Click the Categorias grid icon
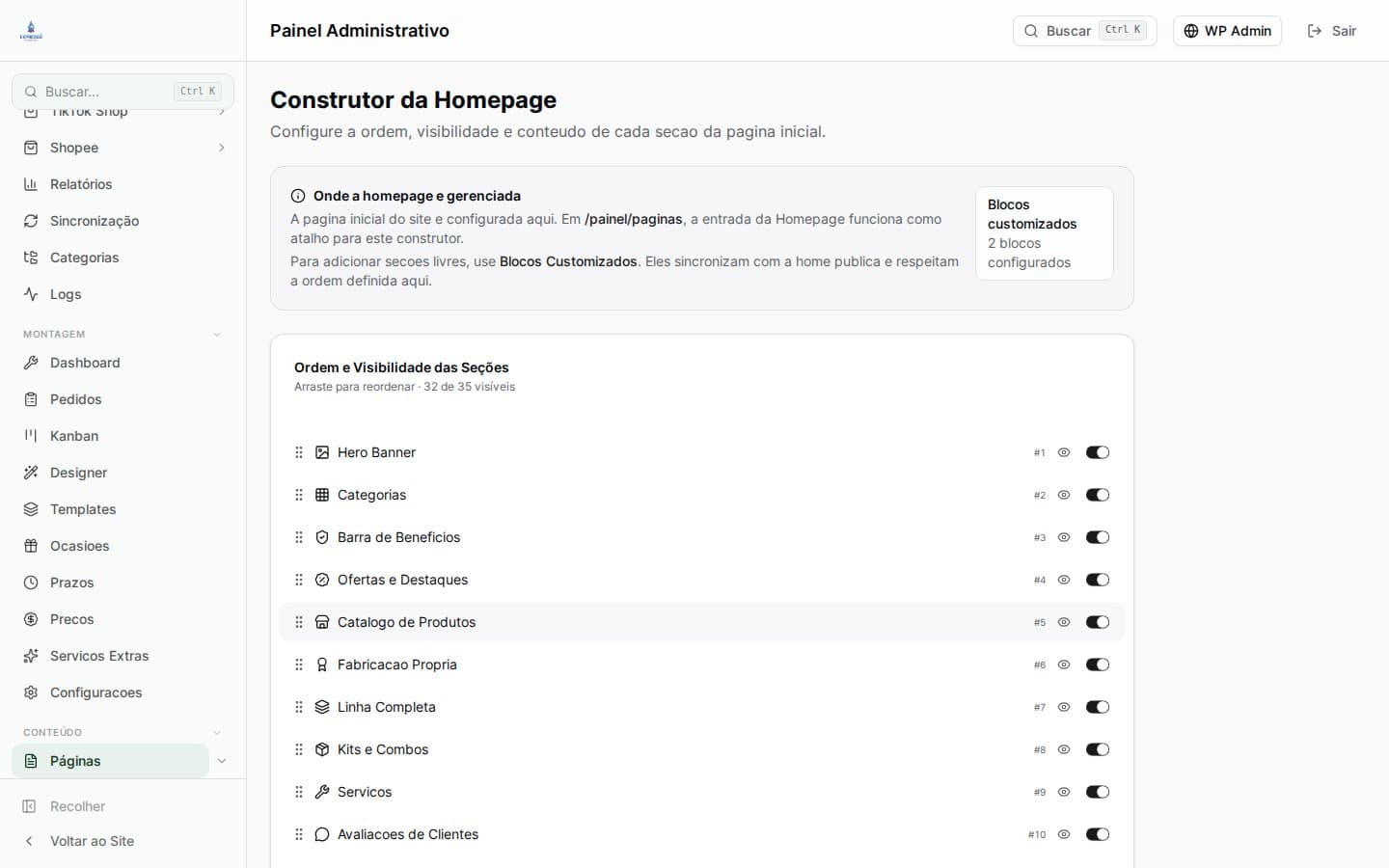The image size is (1389, 868). click(x=322, y=495)
